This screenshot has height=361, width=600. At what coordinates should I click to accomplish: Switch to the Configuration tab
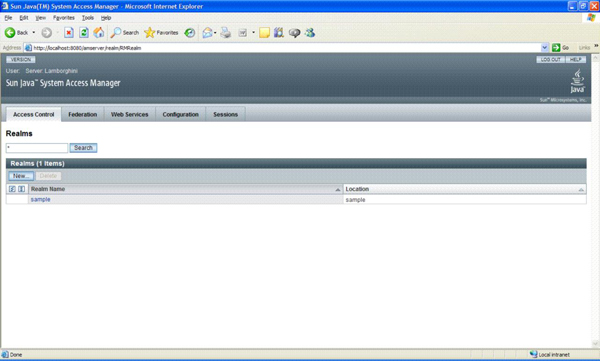(180, 114)
